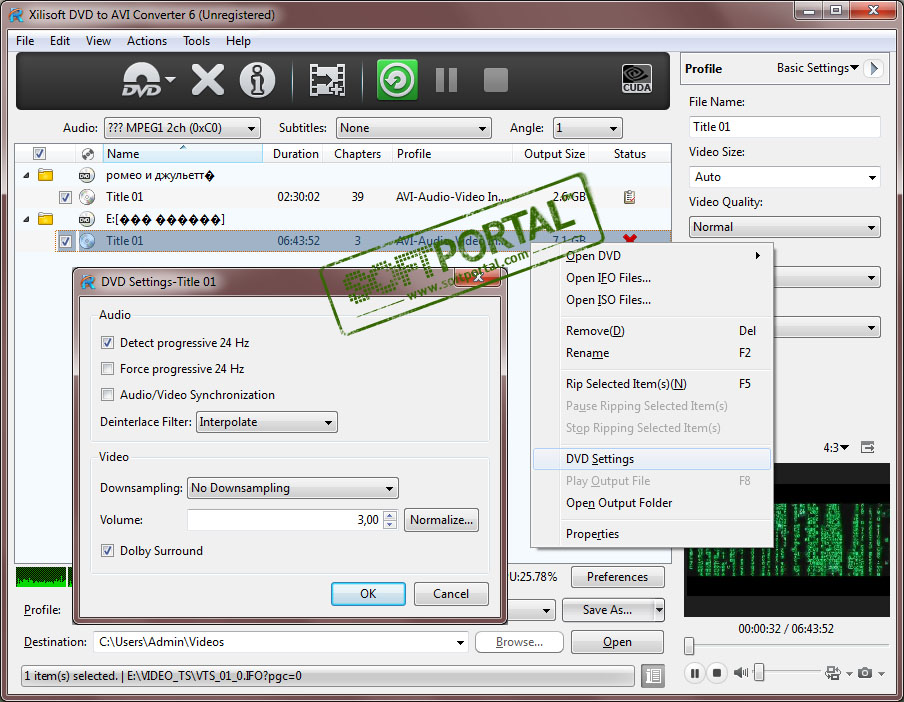Click the preview panel popout icon
This screenshot has width=904, height=702.
click(x=868, y=447)
